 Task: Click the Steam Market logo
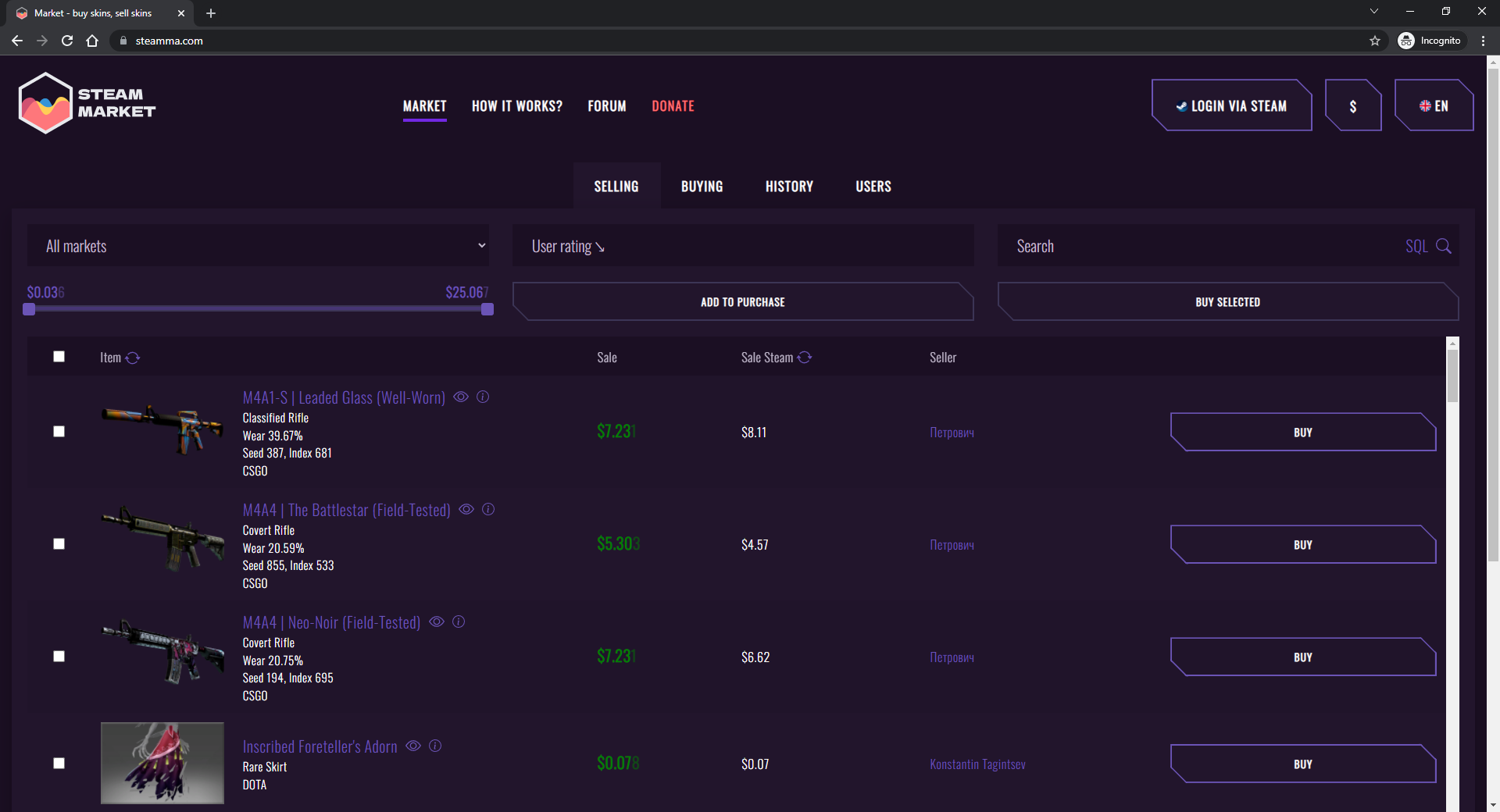(87, 103)
